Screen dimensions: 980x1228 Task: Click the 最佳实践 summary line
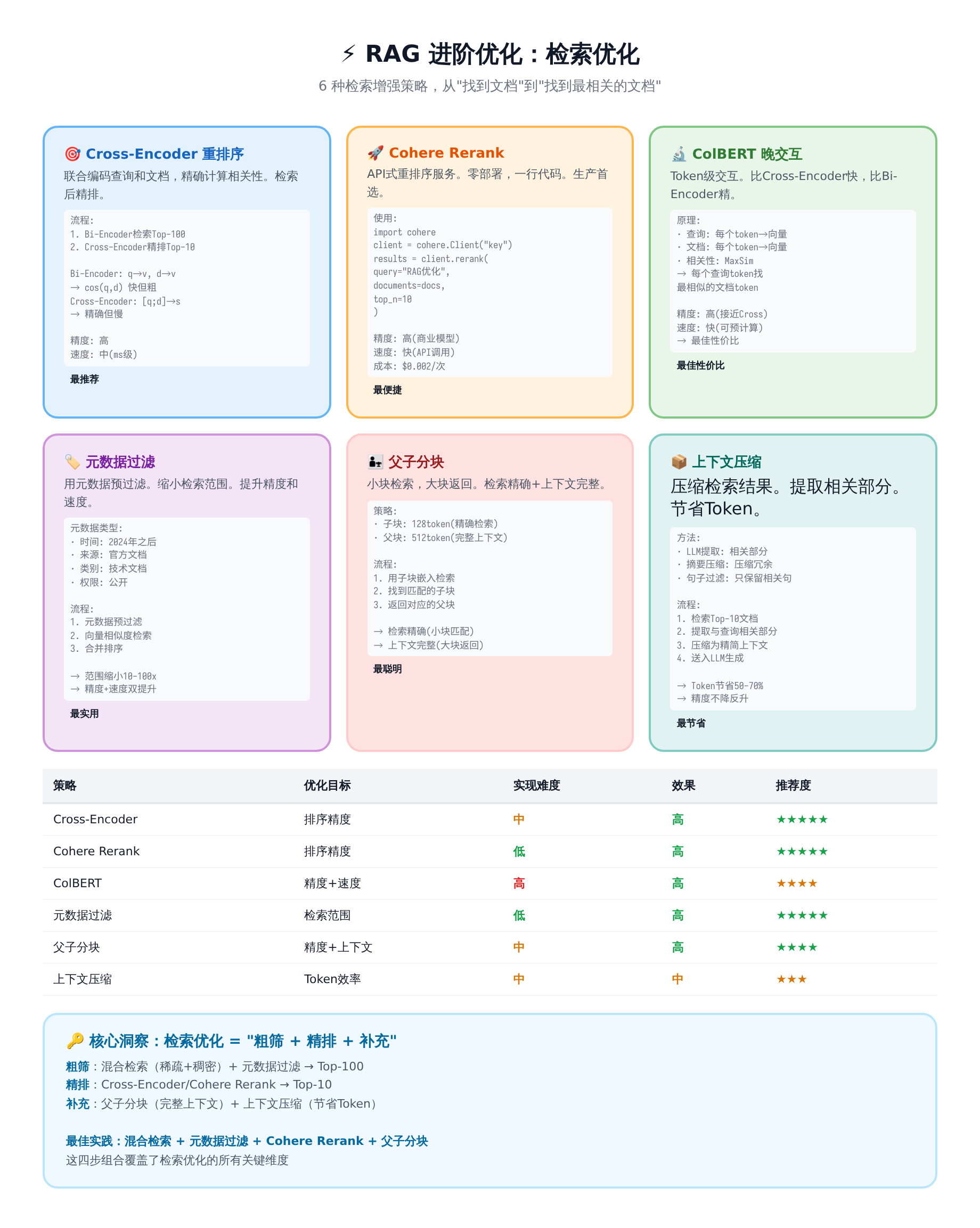(x=247, y=1141)
